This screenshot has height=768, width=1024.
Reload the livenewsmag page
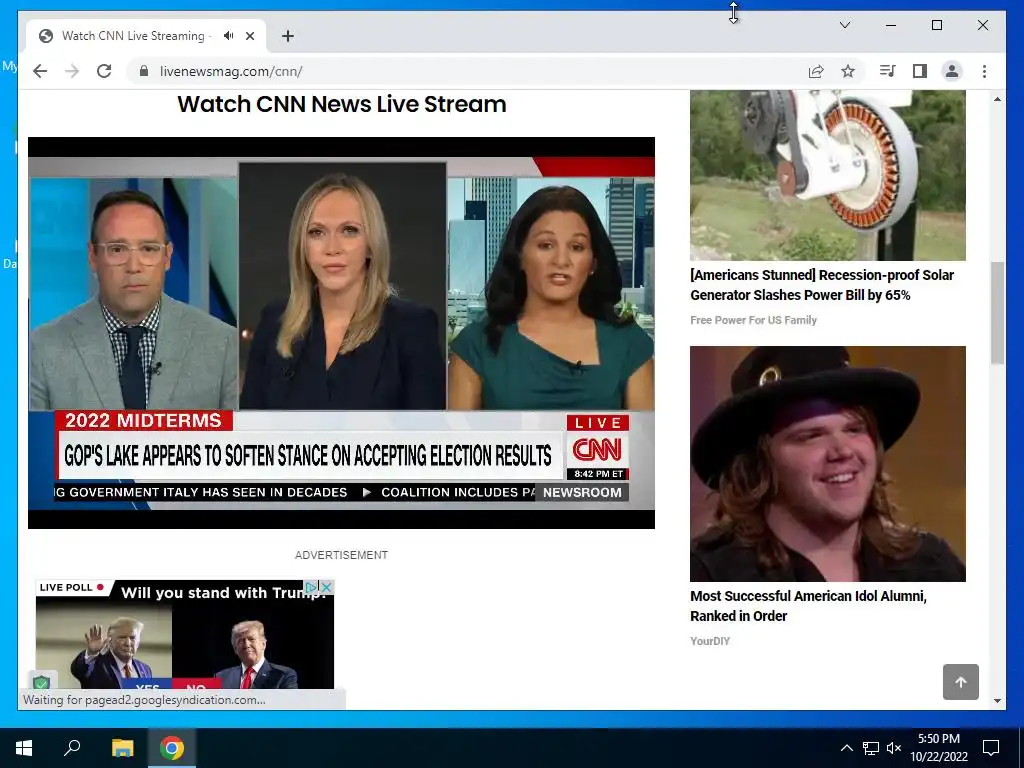tap(104, 71)
